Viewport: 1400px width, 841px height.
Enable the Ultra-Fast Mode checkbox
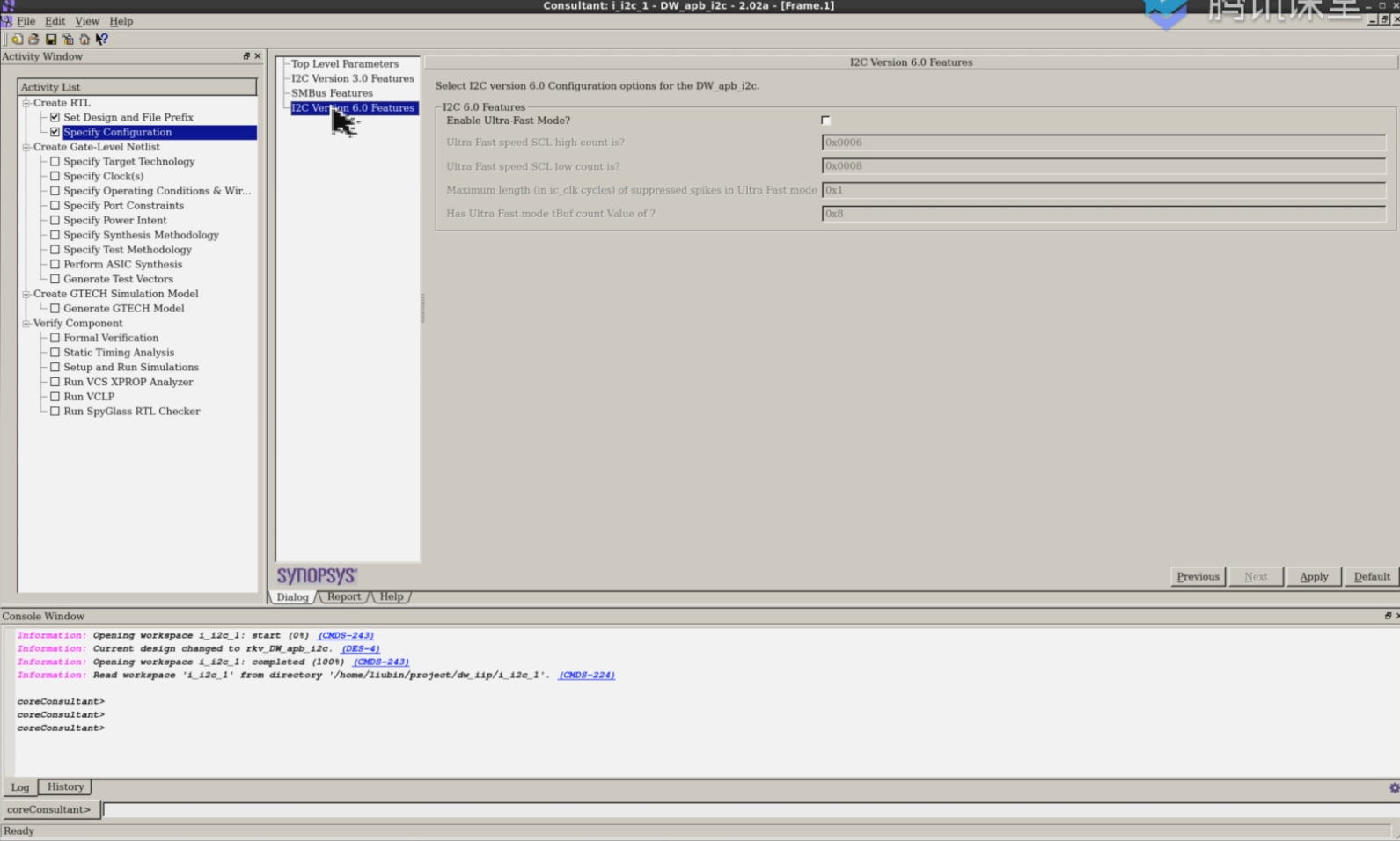825,121
